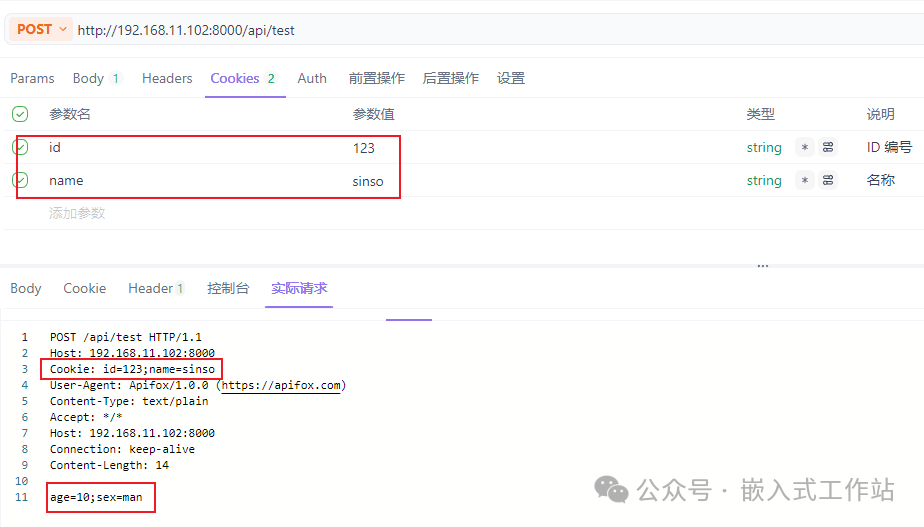Open the https://apifox.com link in User-Agent
This screenshot has width=924, height=527.
coord(282,385)
